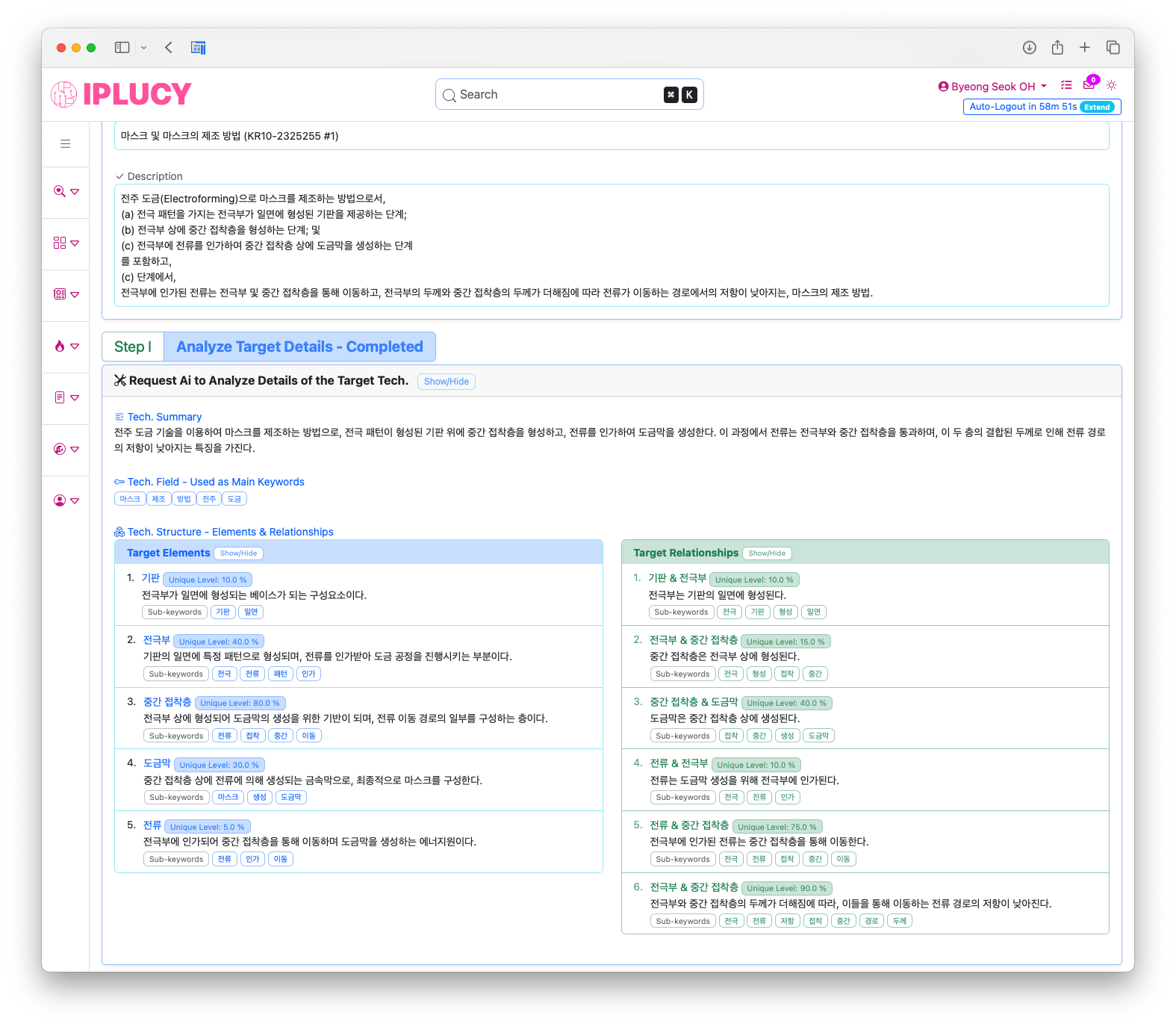Toggle Show/Hide for Target Relationships
Viewport: 1176px width, 1027px height.
click(x=767, y=553)
